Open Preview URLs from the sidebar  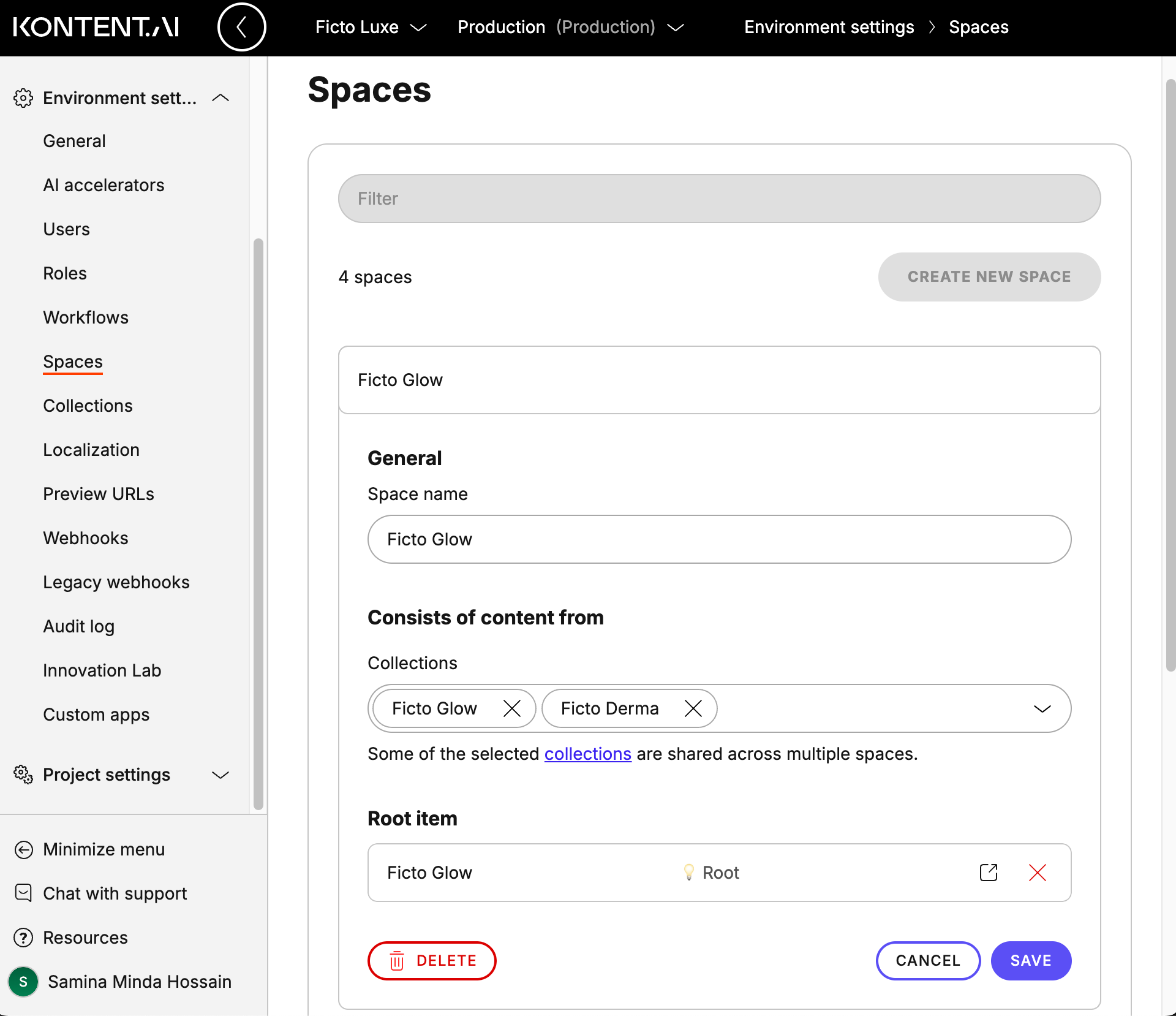99,493
